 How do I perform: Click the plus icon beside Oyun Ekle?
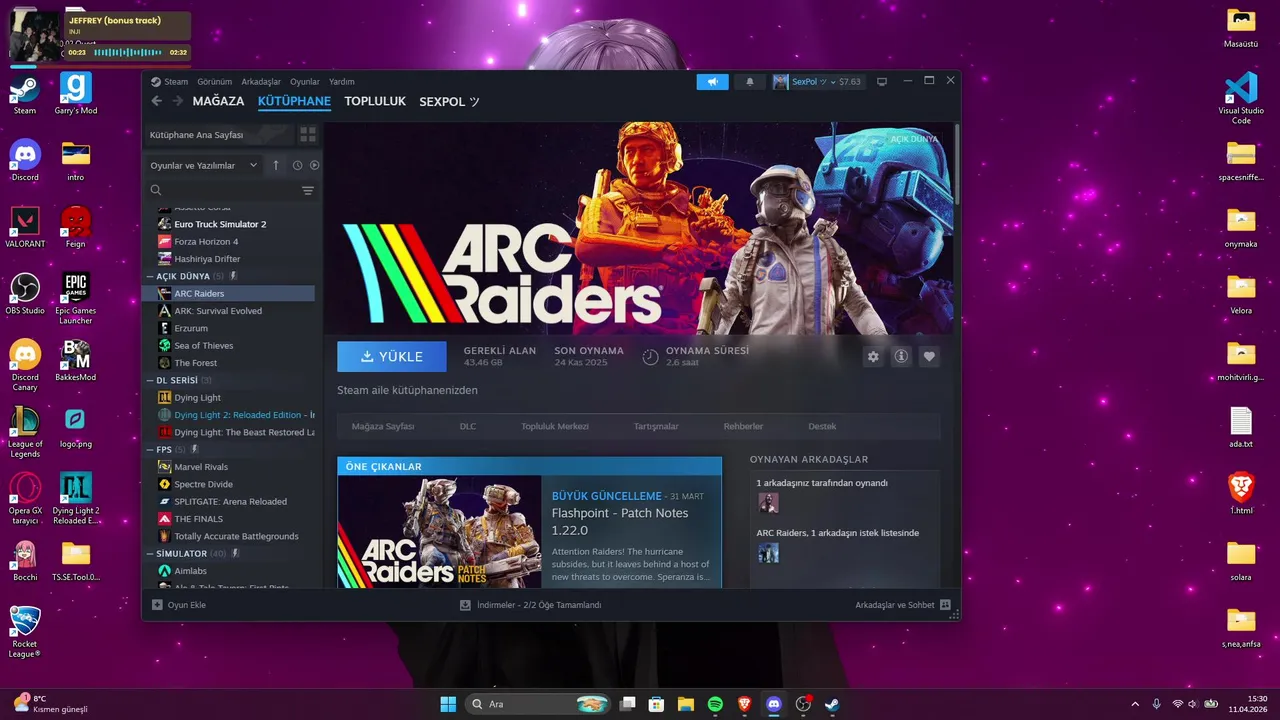click(157, 605)
